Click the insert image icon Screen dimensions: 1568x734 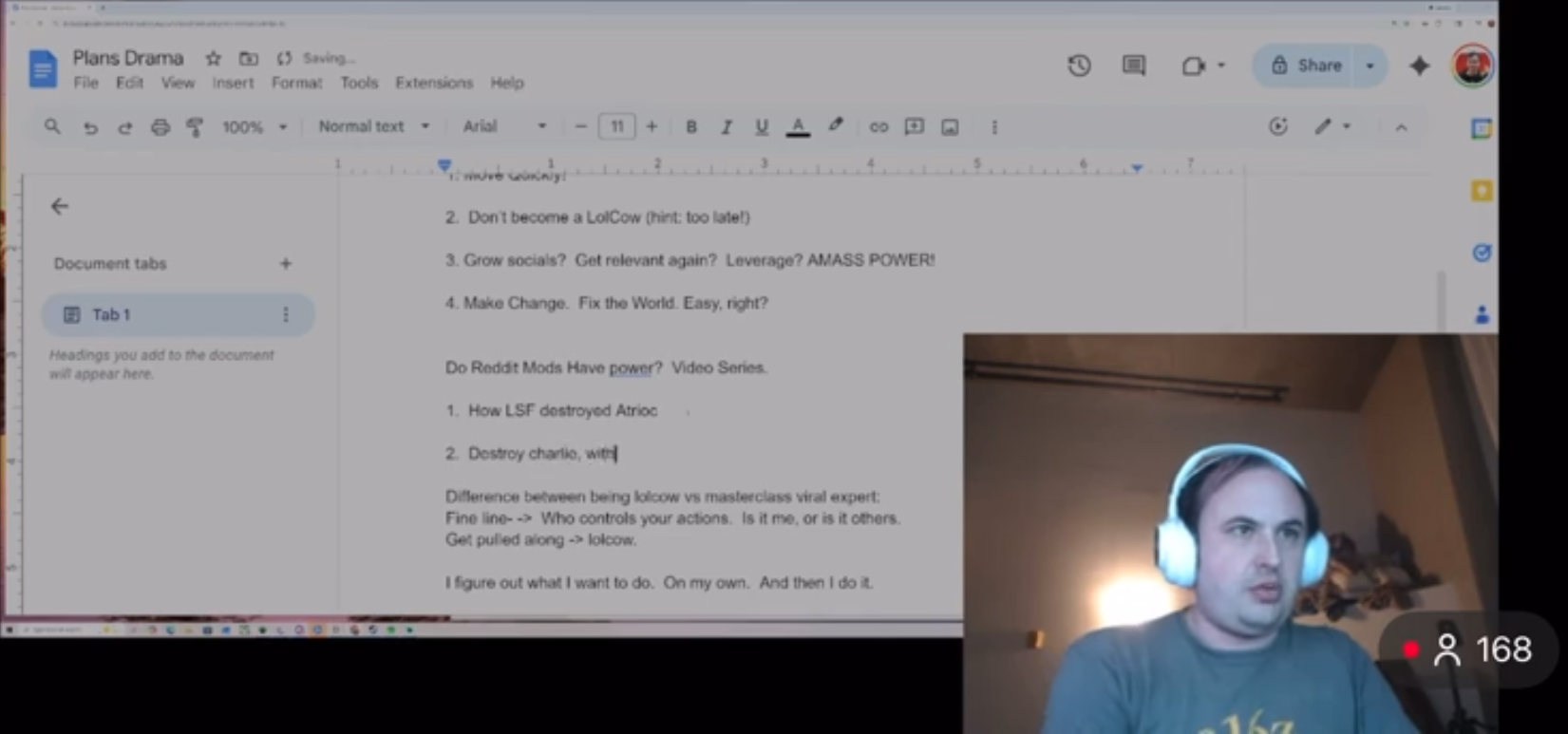pyautogui.click(x=950, y=127)
